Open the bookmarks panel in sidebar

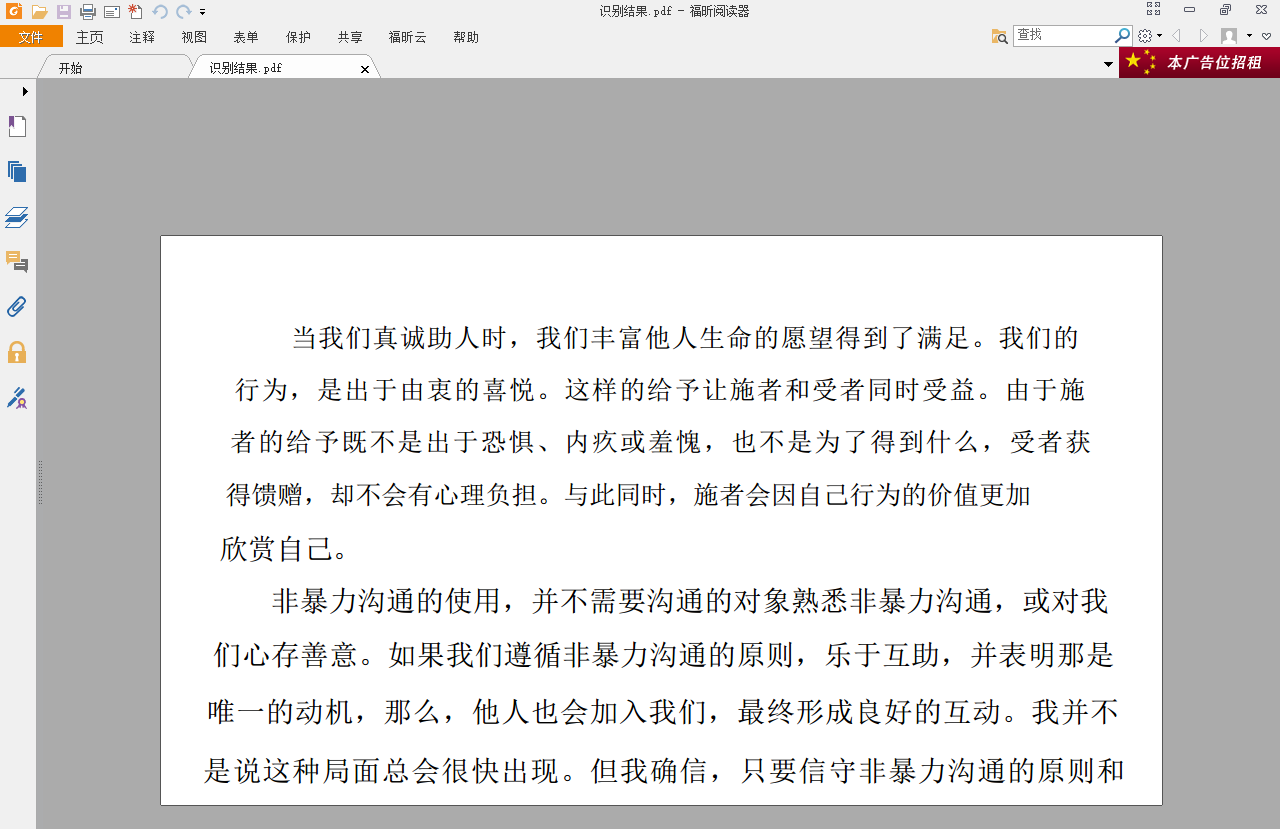pos(17,126)
